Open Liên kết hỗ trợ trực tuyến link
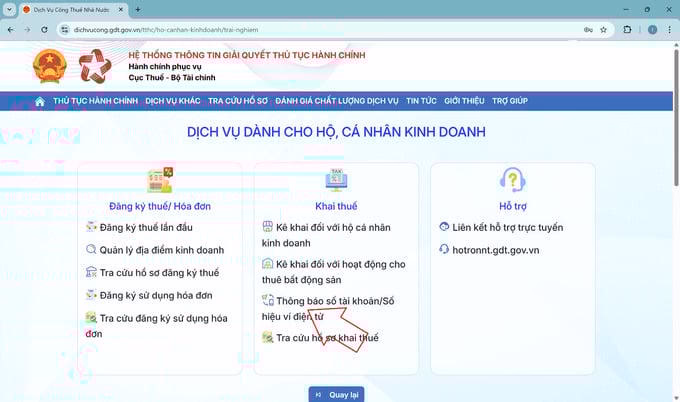 tap(508, 227)
